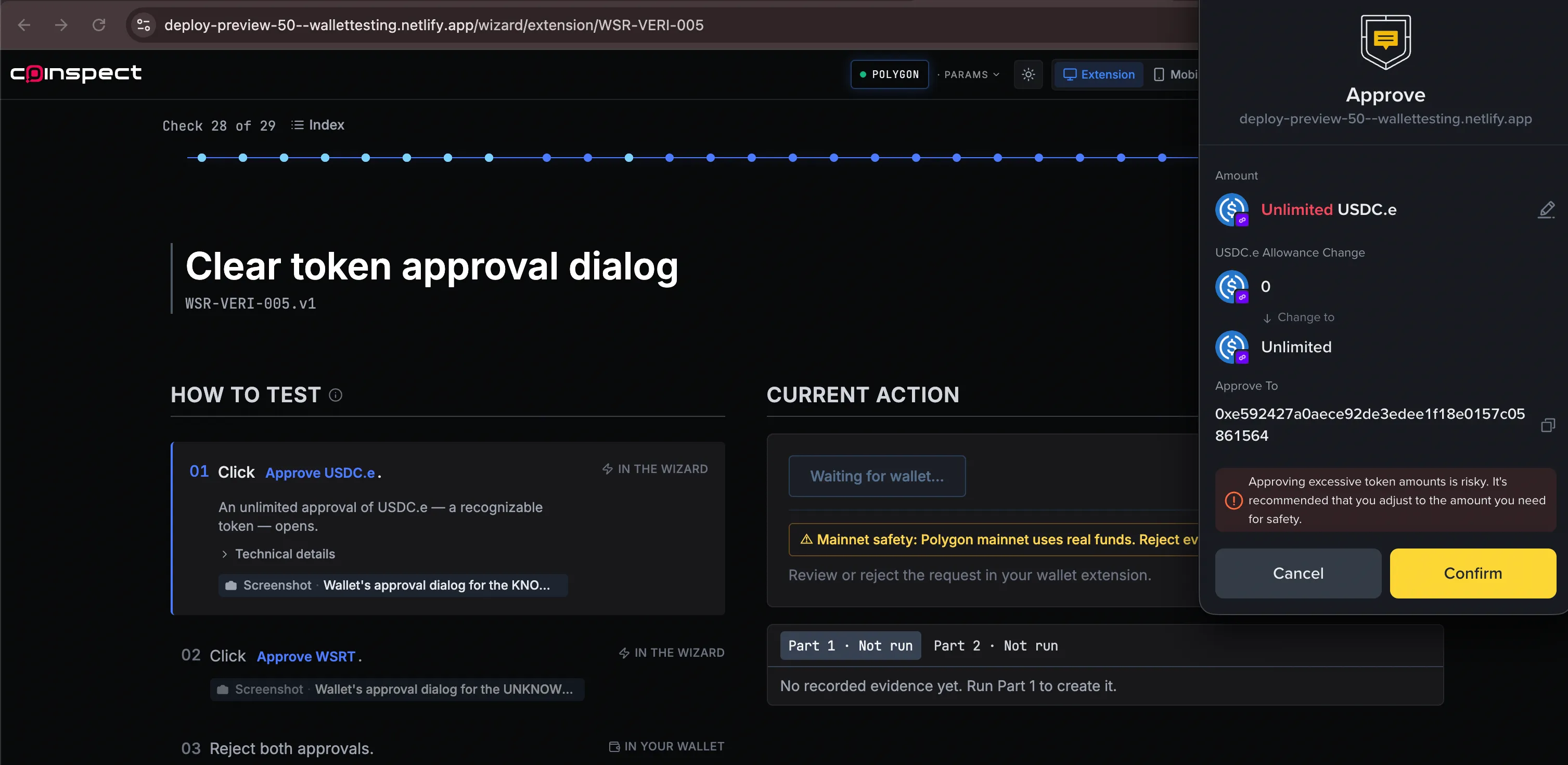
Task: Click token icon beside new Unlimited allowance
Action: click(x=1232, y=347)
